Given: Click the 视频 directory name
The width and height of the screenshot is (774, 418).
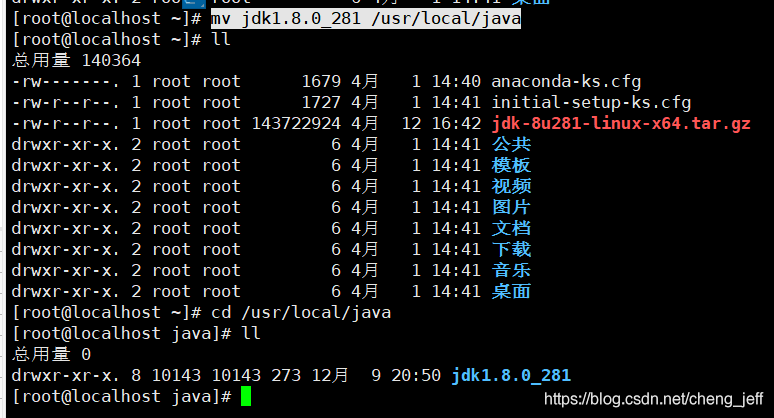Looking at the screenshot, I should [511, 187].
